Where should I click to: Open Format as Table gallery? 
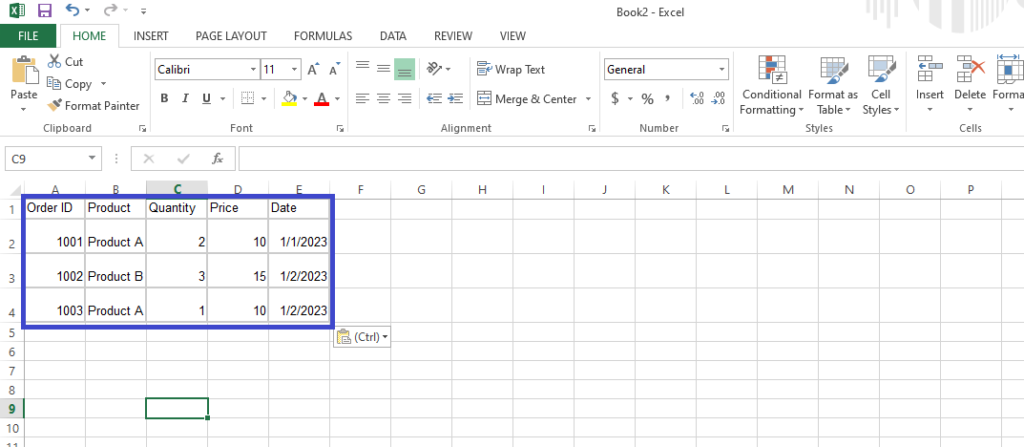pyautogui.click(x=833, y=86)
